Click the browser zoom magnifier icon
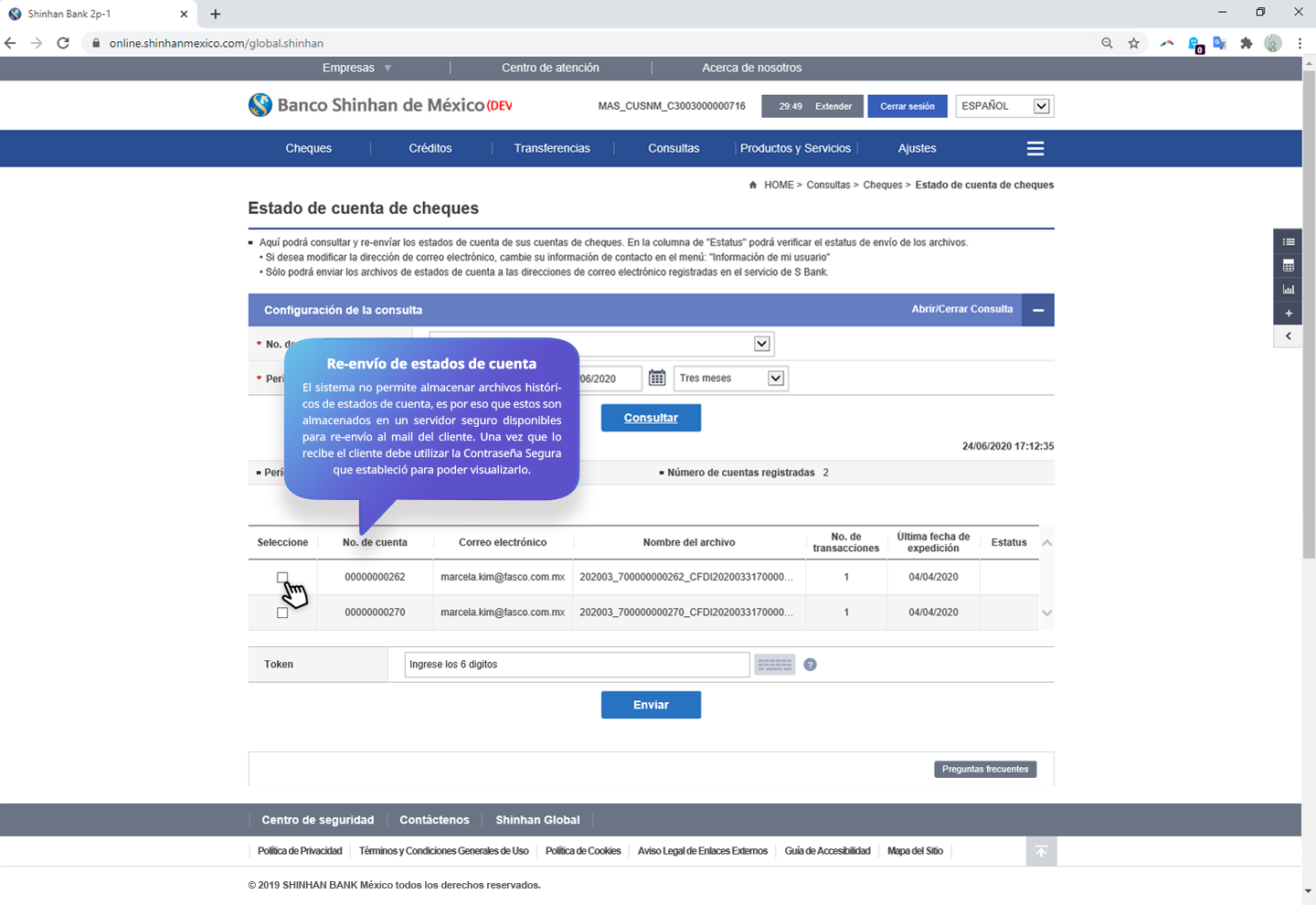Screen dimensions: 1316x905 [1107, 43]
